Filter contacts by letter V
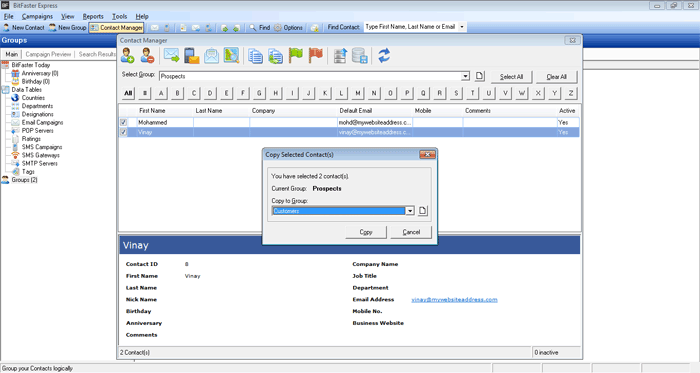The width and height of the screenshot is (700, 373). [505, 93]
